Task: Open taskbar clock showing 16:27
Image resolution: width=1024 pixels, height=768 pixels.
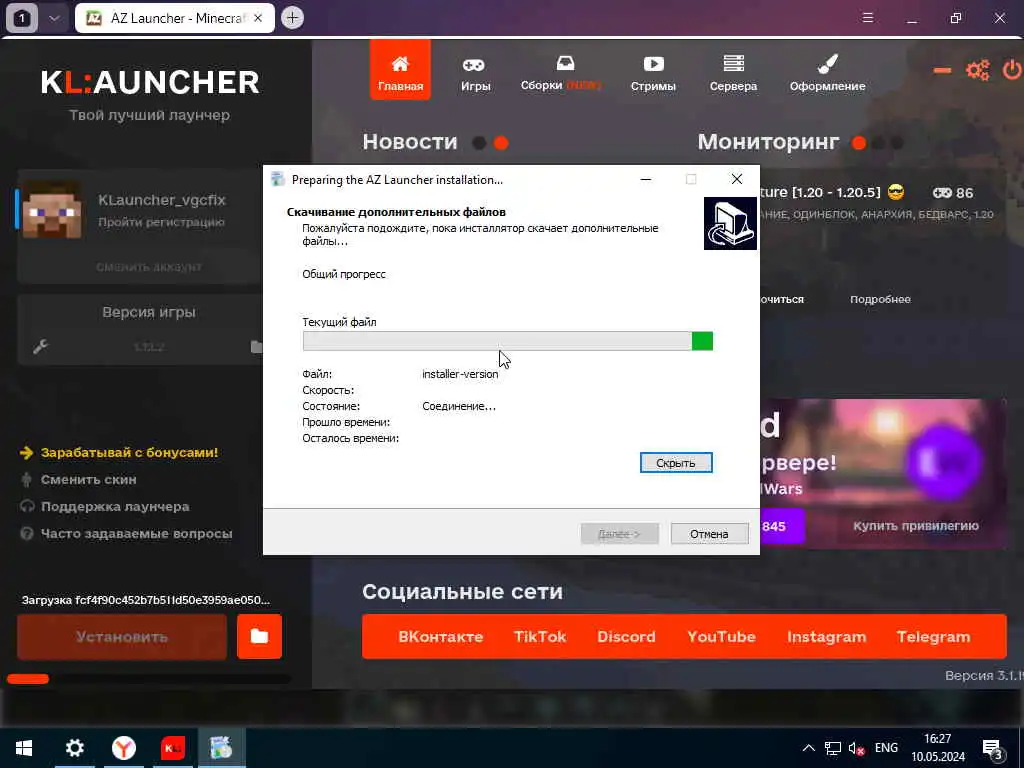Action: (938, 748)
